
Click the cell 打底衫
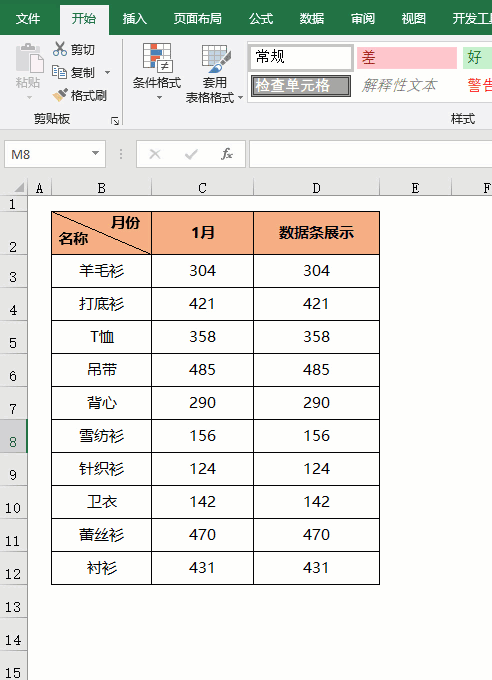tap(102, 304)
